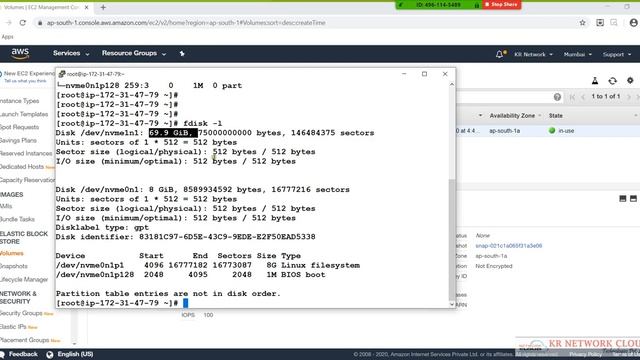640x360 pixels.
Task: Click the terminal prompt cursor line
Action: (x=122, y=303)
